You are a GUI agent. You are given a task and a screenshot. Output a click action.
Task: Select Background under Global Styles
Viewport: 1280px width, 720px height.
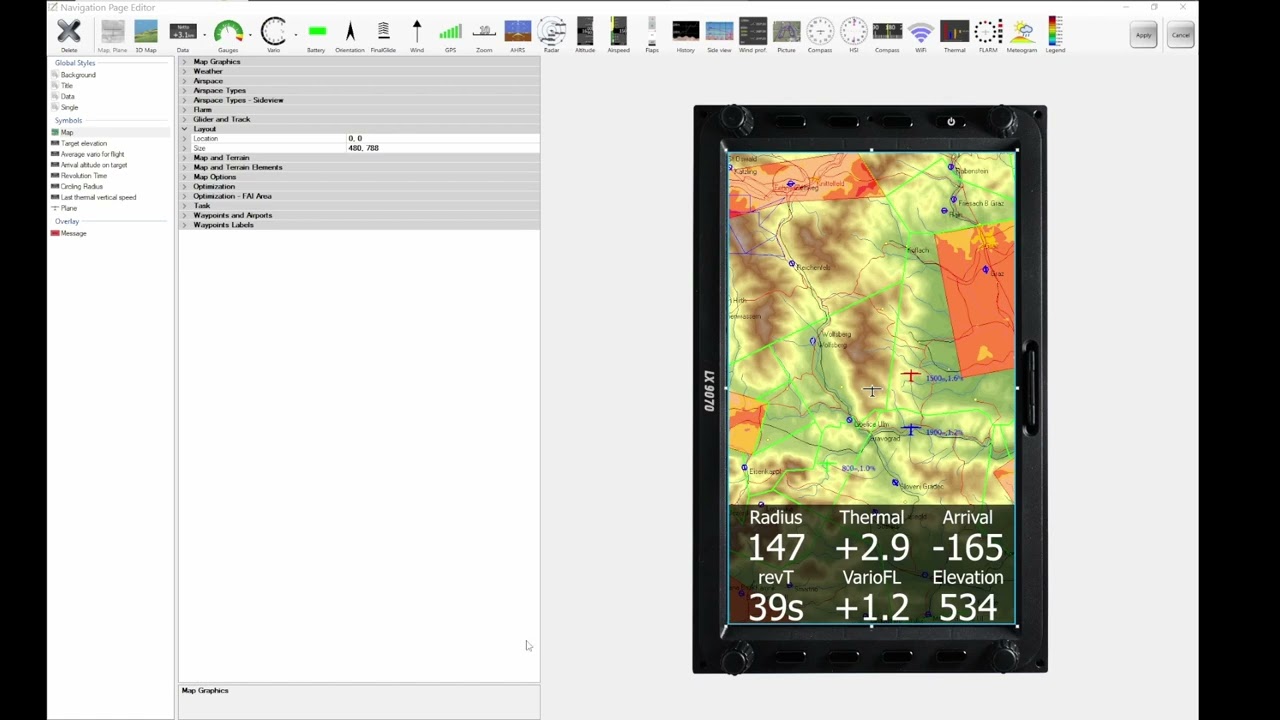pos(78,75)
